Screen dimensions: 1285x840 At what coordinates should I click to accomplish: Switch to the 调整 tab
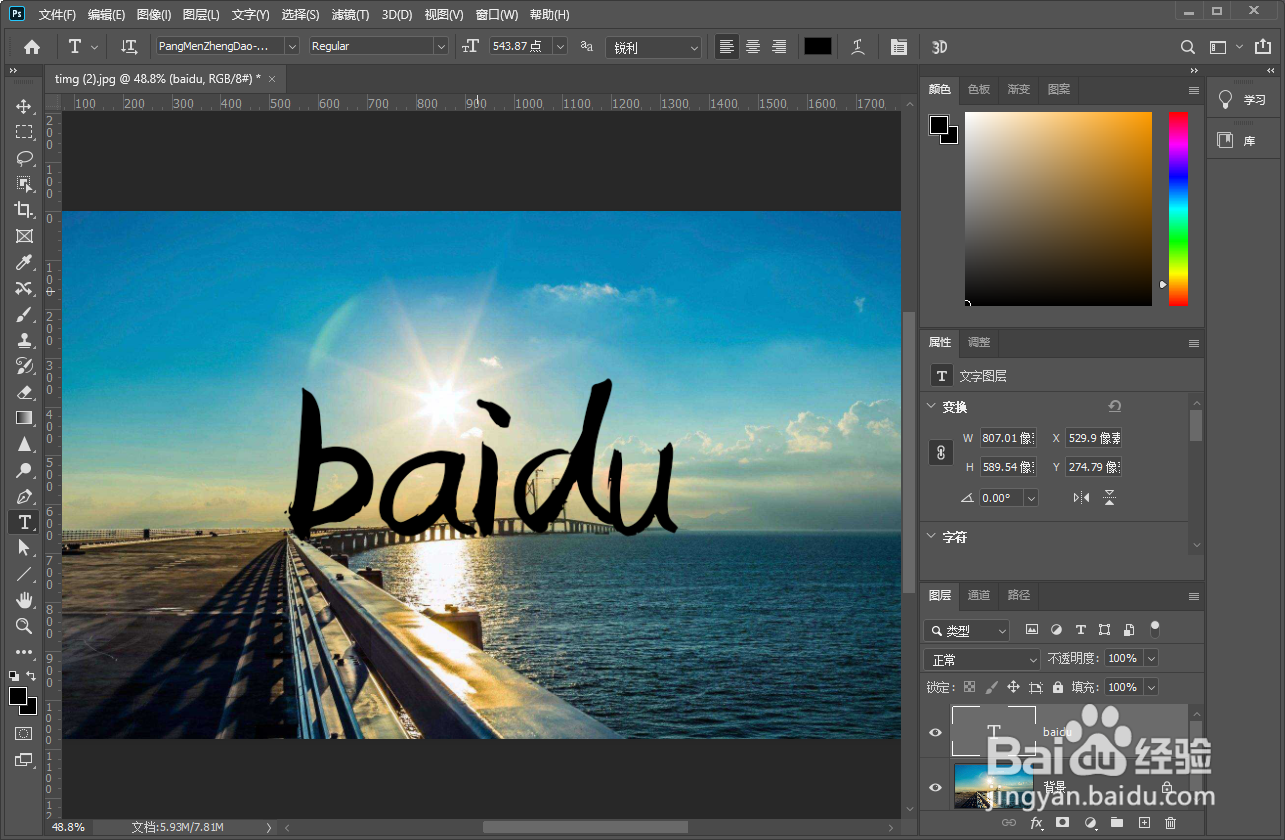click(979, 342)
